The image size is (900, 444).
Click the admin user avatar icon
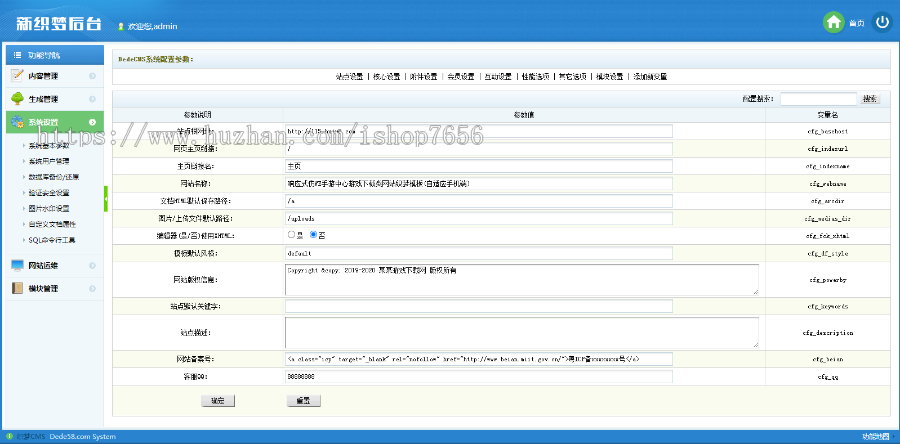(121, 26)
